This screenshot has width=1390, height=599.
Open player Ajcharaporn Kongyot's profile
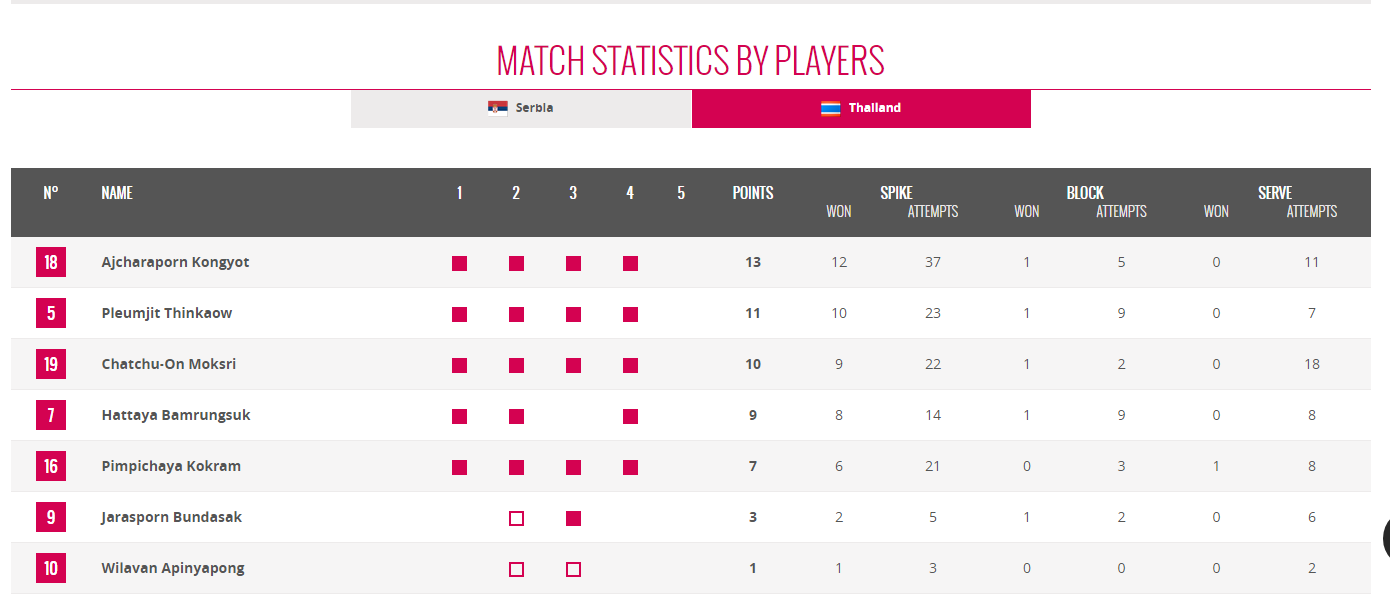(x=175, y=262)
